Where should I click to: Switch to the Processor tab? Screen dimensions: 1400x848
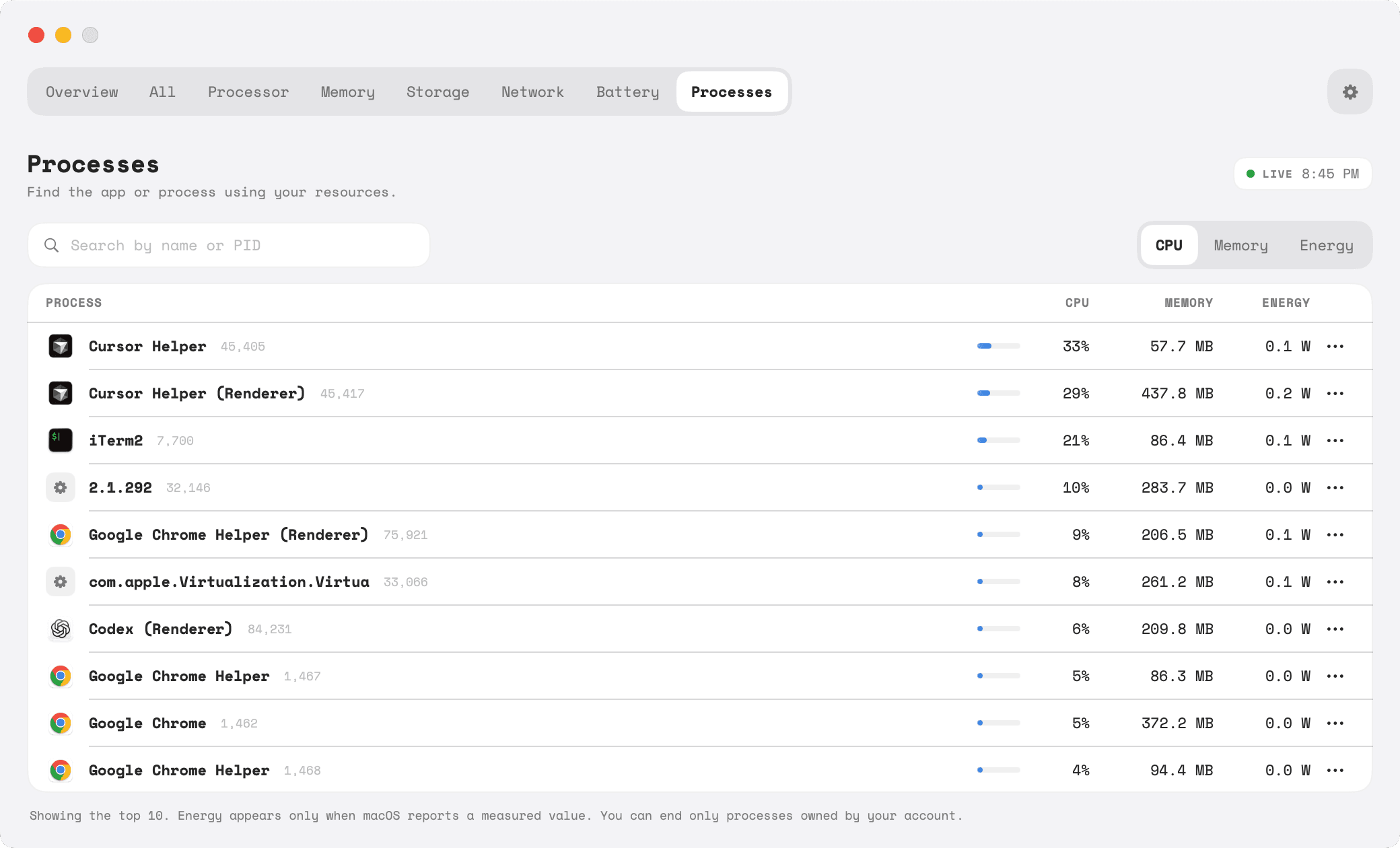[x=248, y=92]
